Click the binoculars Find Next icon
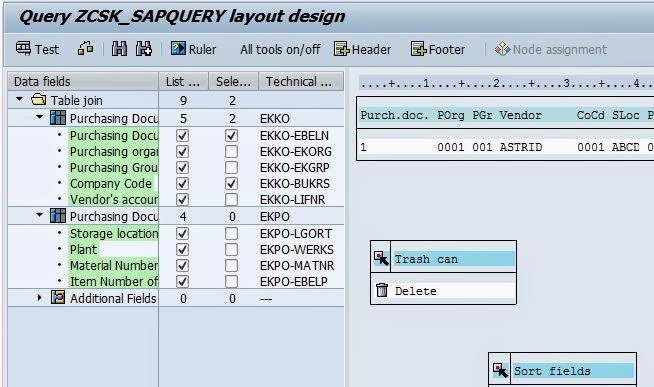The height and width of the screenshot is (387, 654). [144, 49]
